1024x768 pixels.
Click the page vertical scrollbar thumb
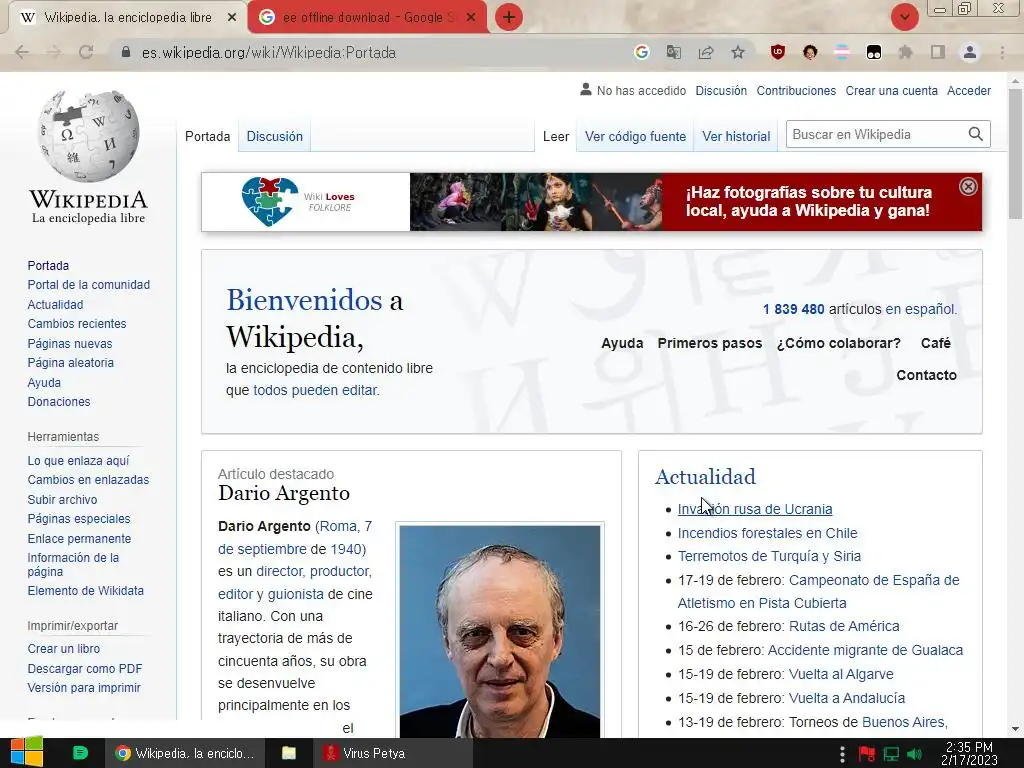tap(1015, 153)
